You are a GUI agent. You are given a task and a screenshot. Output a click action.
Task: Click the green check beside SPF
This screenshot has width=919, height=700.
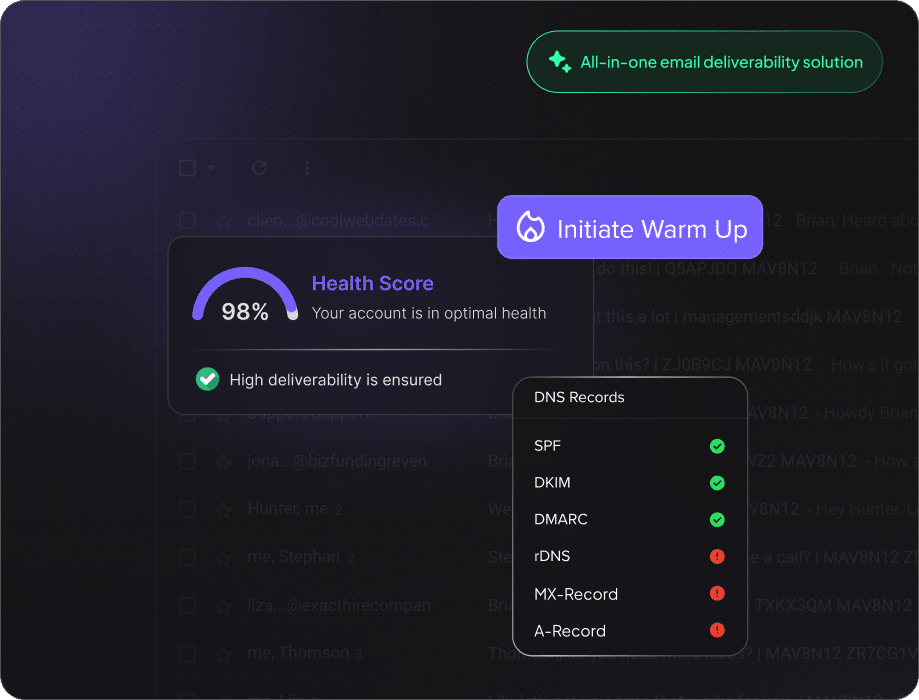coord(717,446)
